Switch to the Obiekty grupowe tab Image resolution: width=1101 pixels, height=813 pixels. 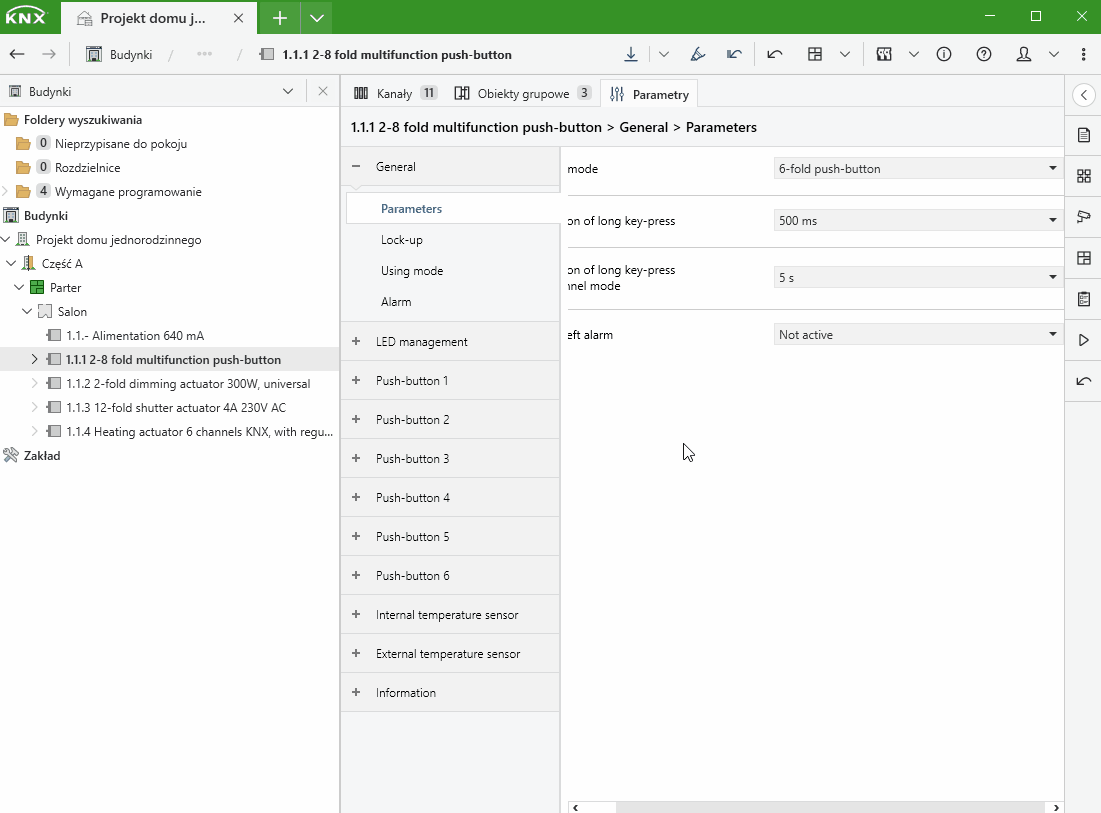coord(522,94)
